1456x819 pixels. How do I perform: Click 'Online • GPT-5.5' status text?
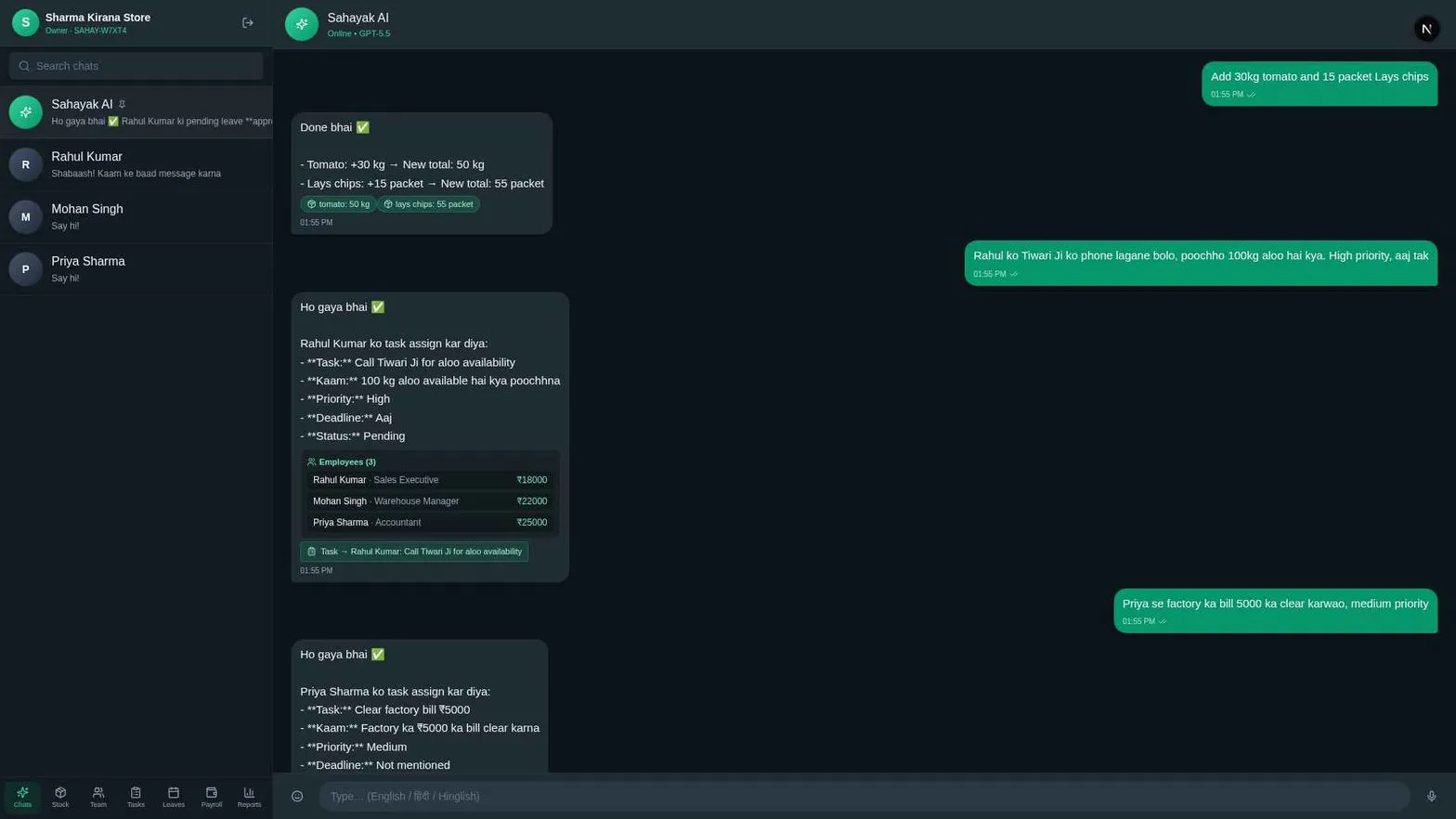point(358,33)
